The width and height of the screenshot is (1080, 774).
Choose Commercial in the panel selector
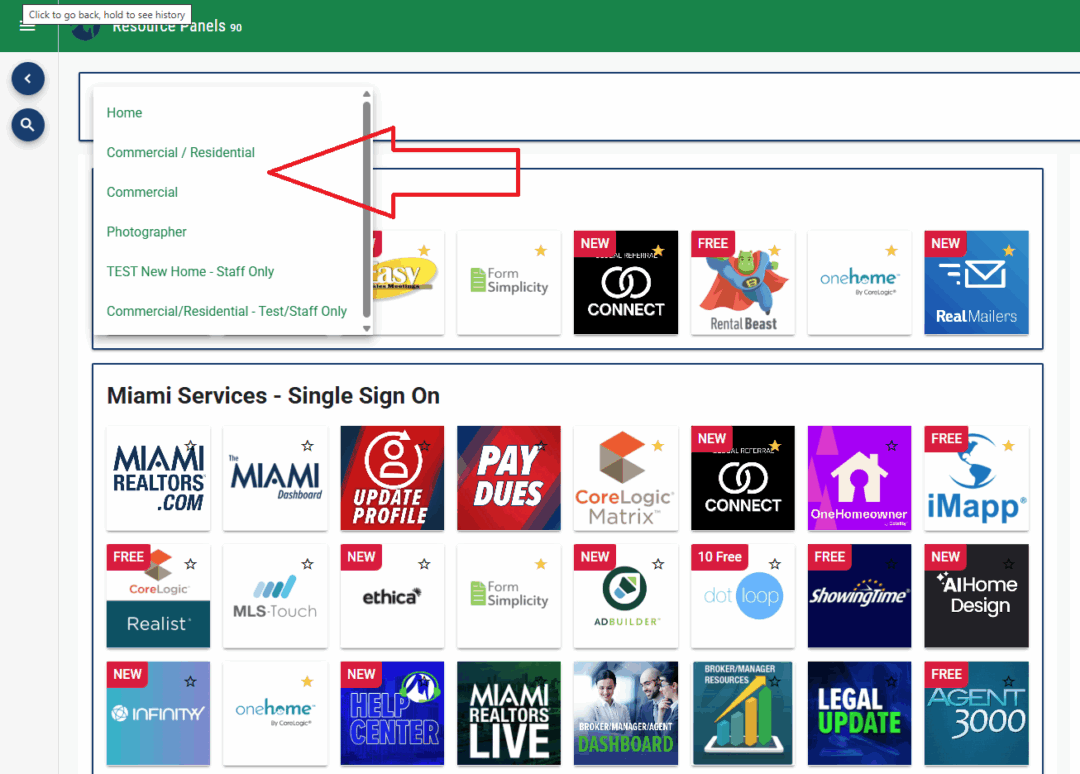click(x=142, y=192)
